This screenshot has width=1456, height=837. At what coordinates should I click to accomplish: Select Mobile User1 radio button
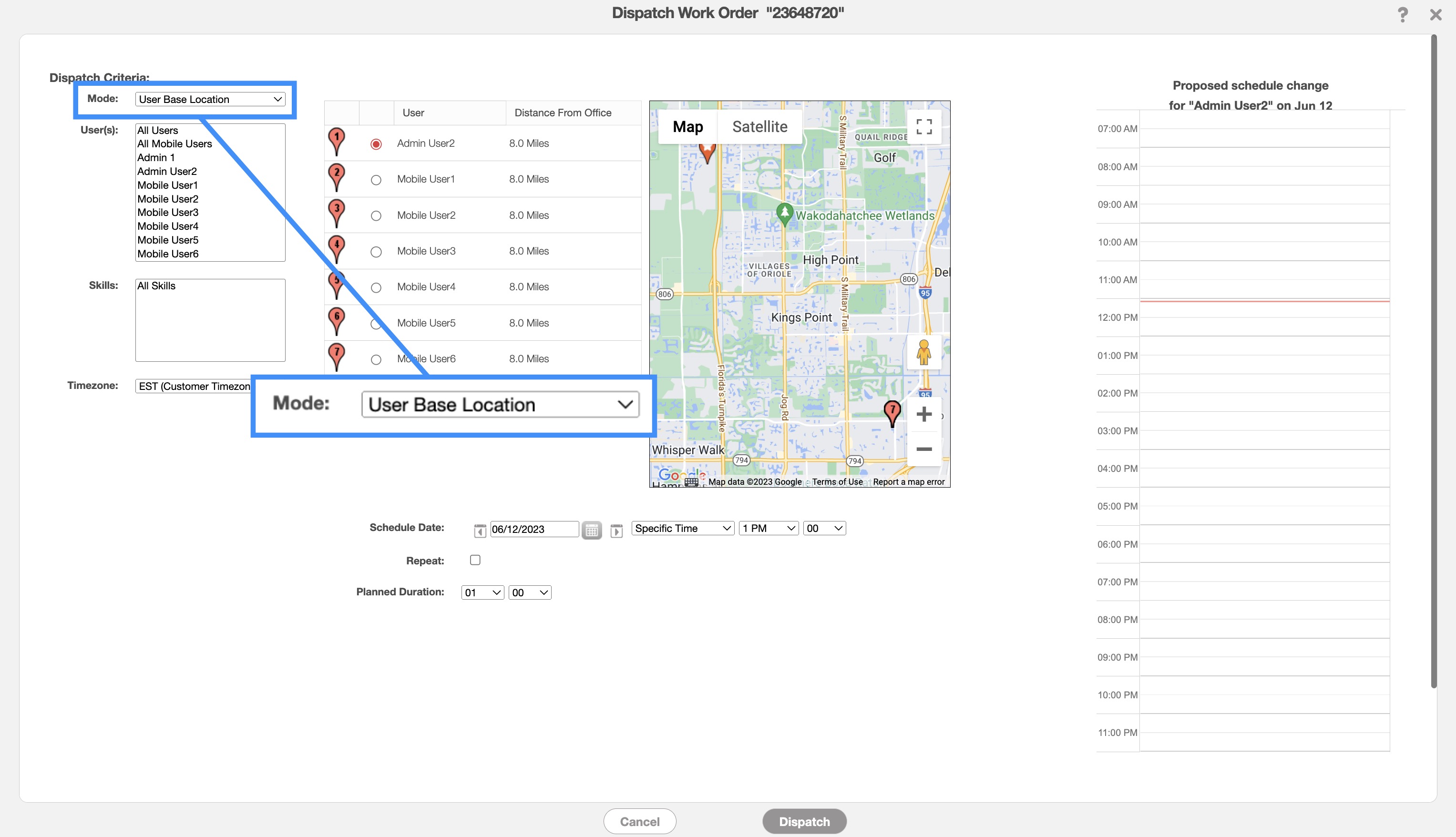pos(376,180)
